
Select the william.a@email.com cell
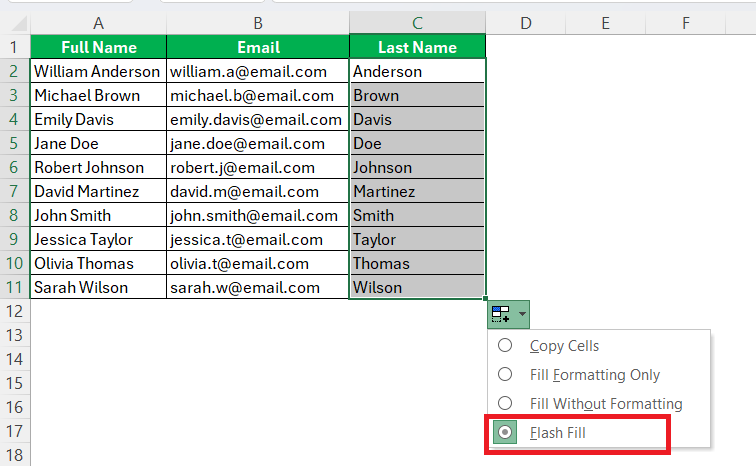click(258, 71)
